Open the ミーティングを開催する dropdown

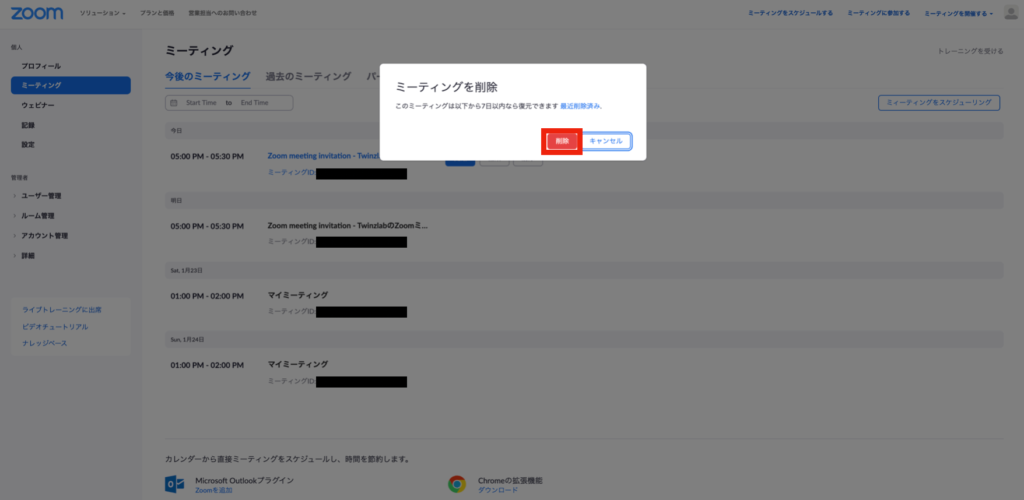(x=958, y=13)
